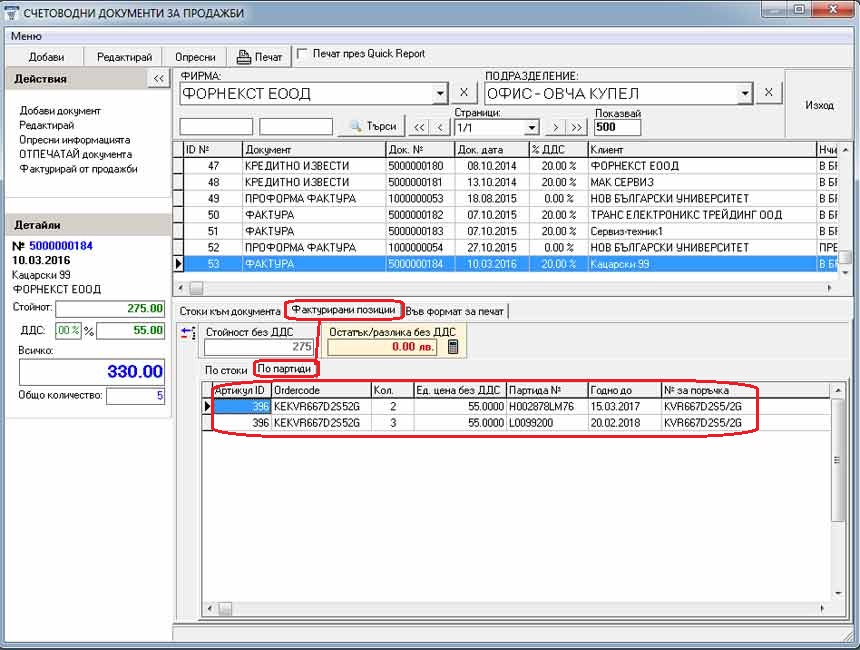Click Фактурирай от продажби action link
Viewport: 860px width, 650px height.
click(x=78, y=169)
